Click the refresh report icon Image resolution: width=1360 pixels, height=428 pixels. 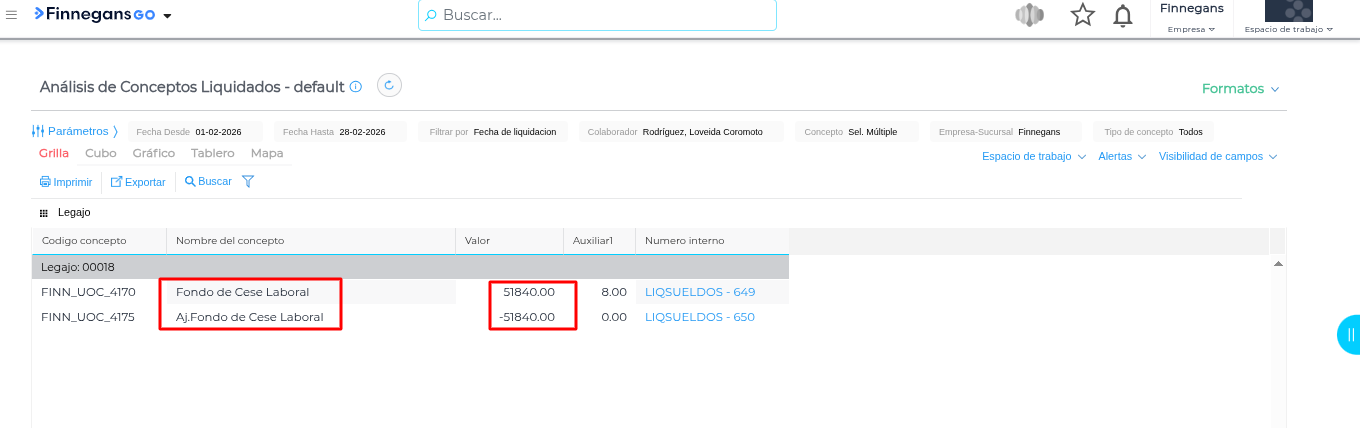(x=389, y=86)
